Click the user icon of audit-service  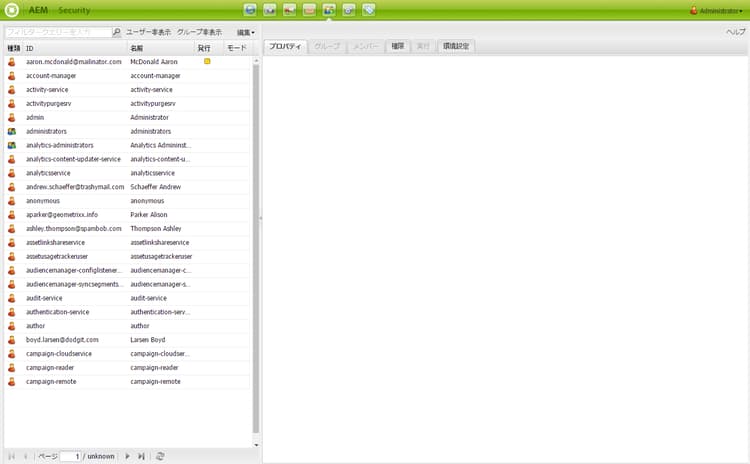[11, 298]
